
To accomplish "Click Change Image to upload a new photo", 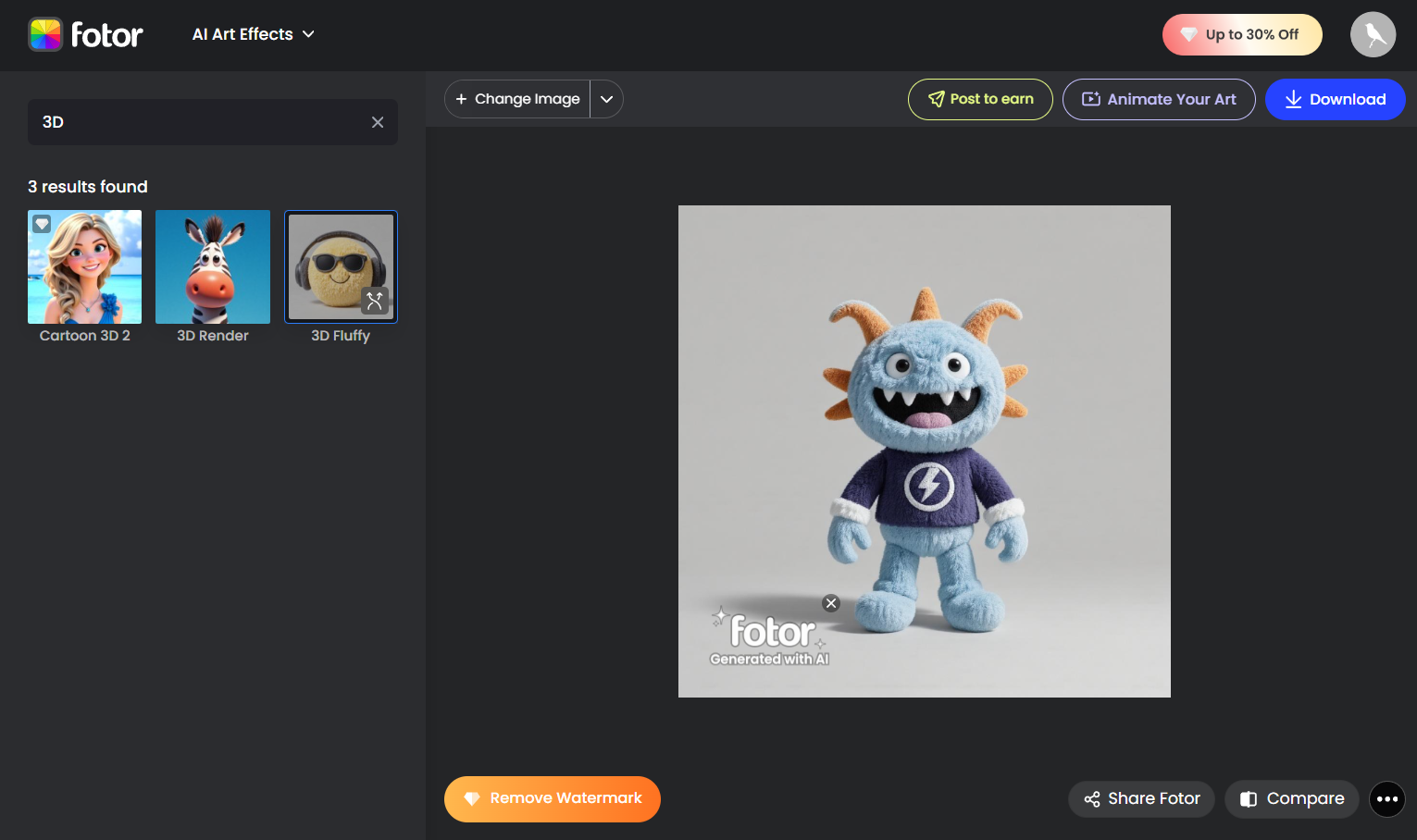I will (517, 98).
